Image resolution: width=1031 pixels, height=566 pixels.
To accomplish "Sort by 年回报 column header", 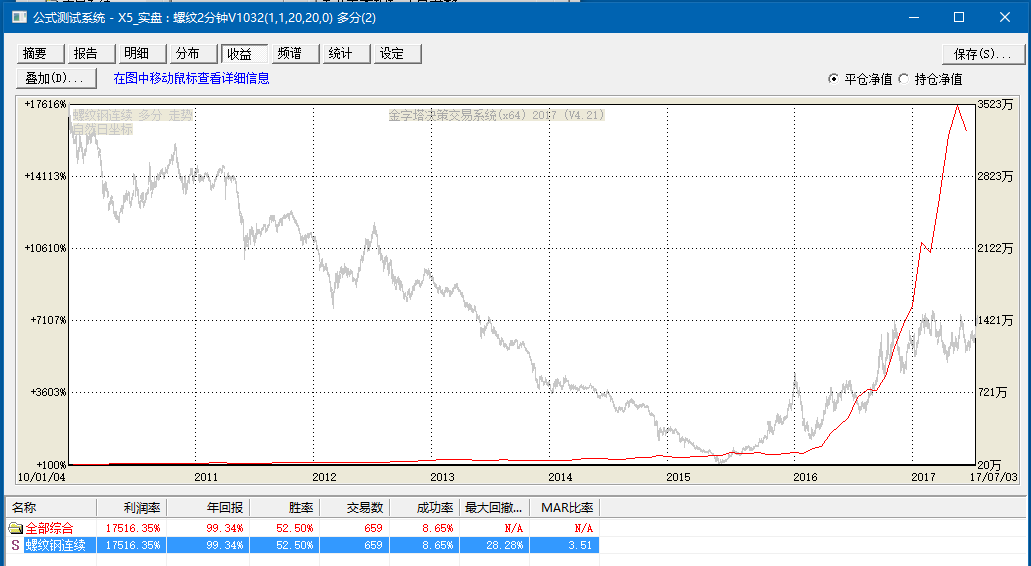I will [208, 507].
